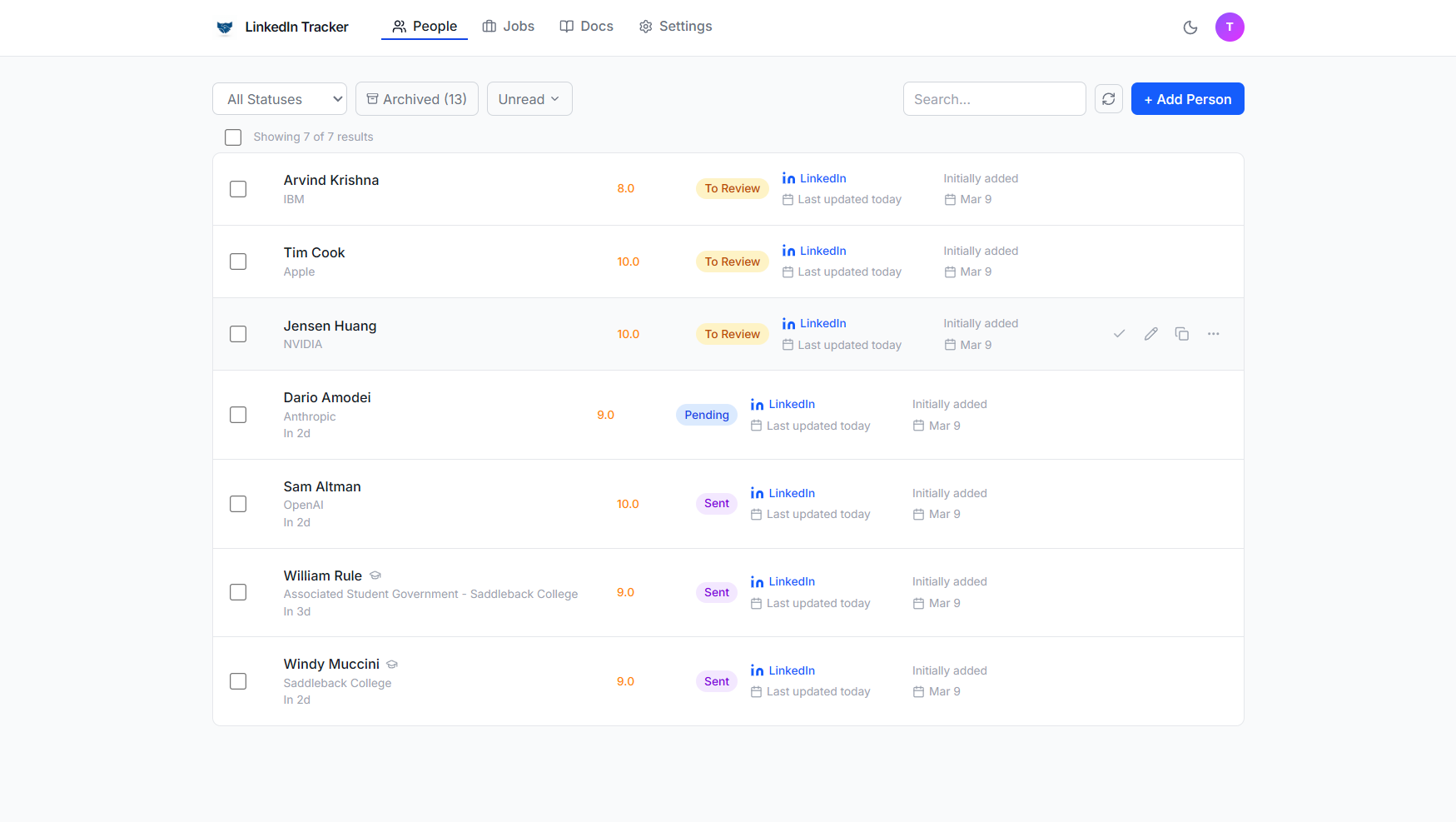Select Dario Amodei's row checkbox
The image size is (1456, 822).
coord(237,414)
